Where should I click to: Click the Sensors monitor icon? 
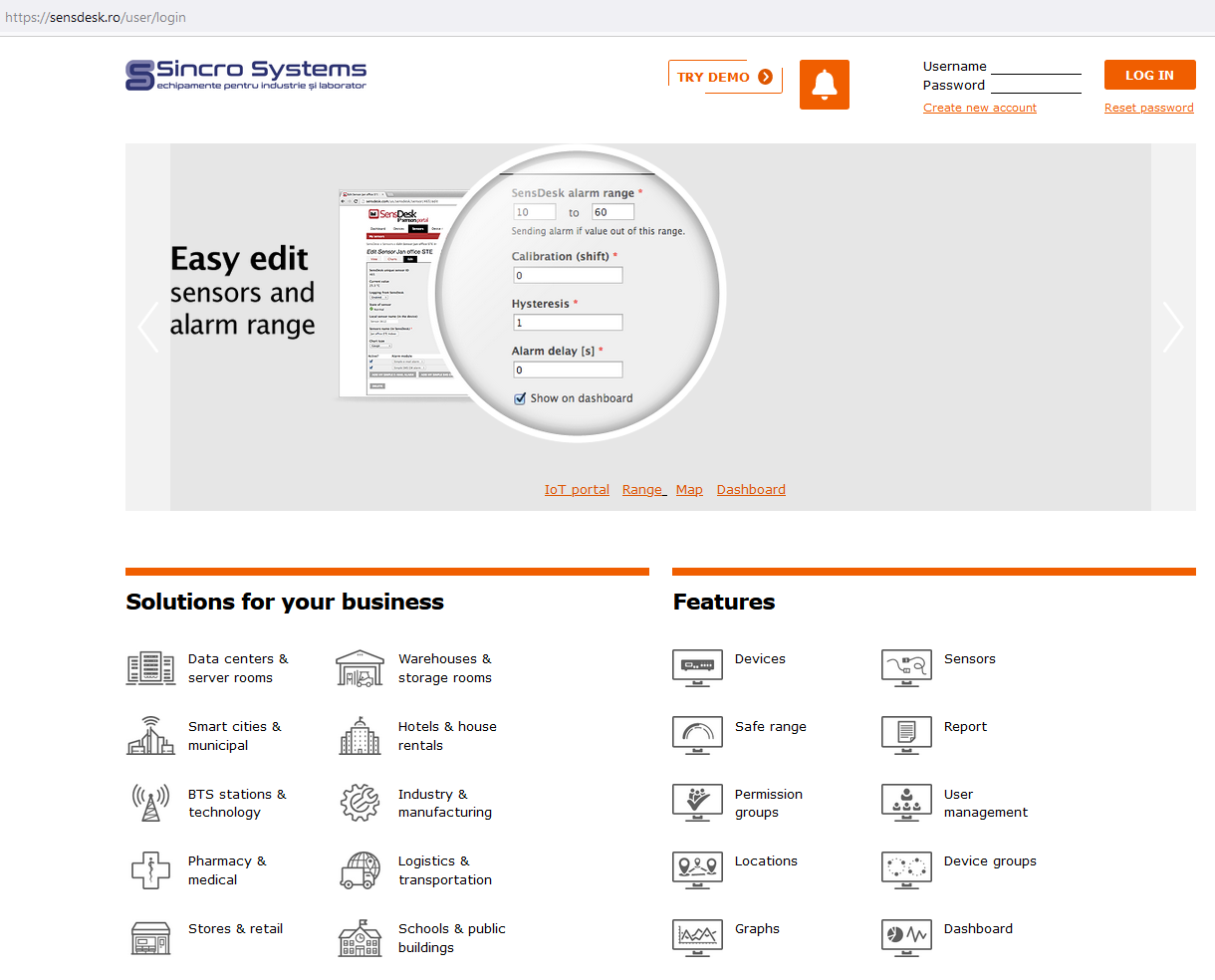906,667
